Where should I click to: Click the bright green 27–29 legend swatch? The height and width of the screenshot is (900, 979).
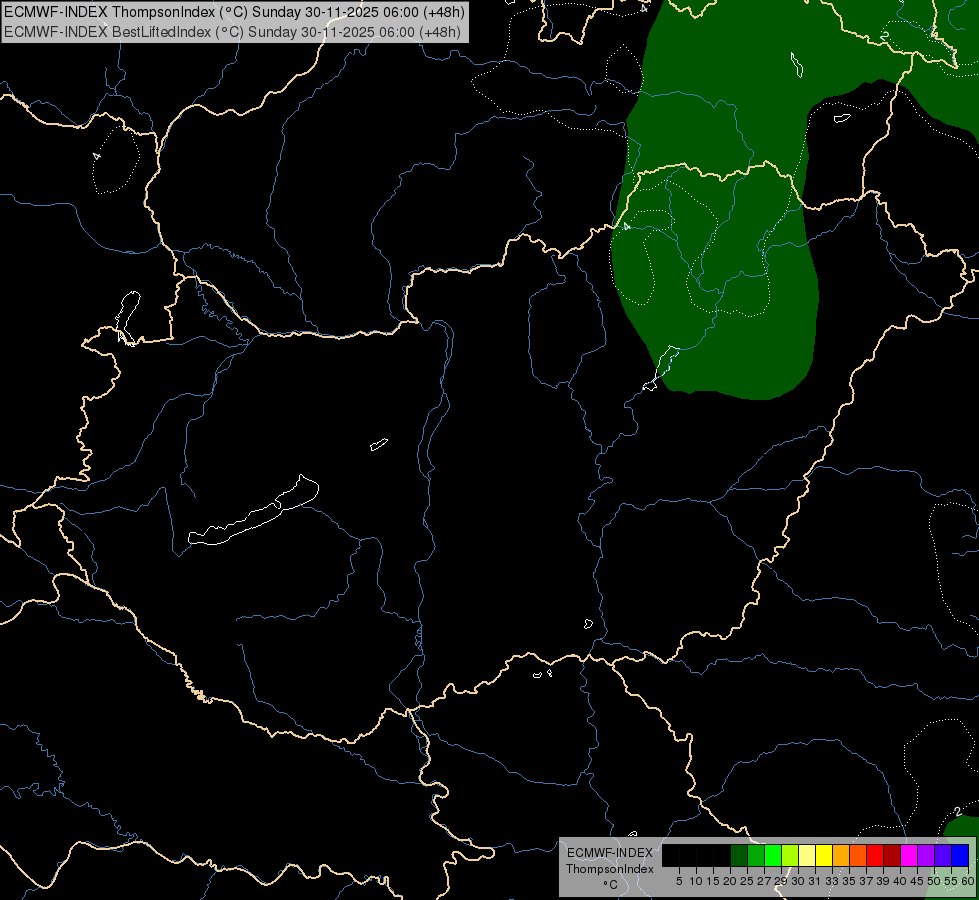(773, 855)
